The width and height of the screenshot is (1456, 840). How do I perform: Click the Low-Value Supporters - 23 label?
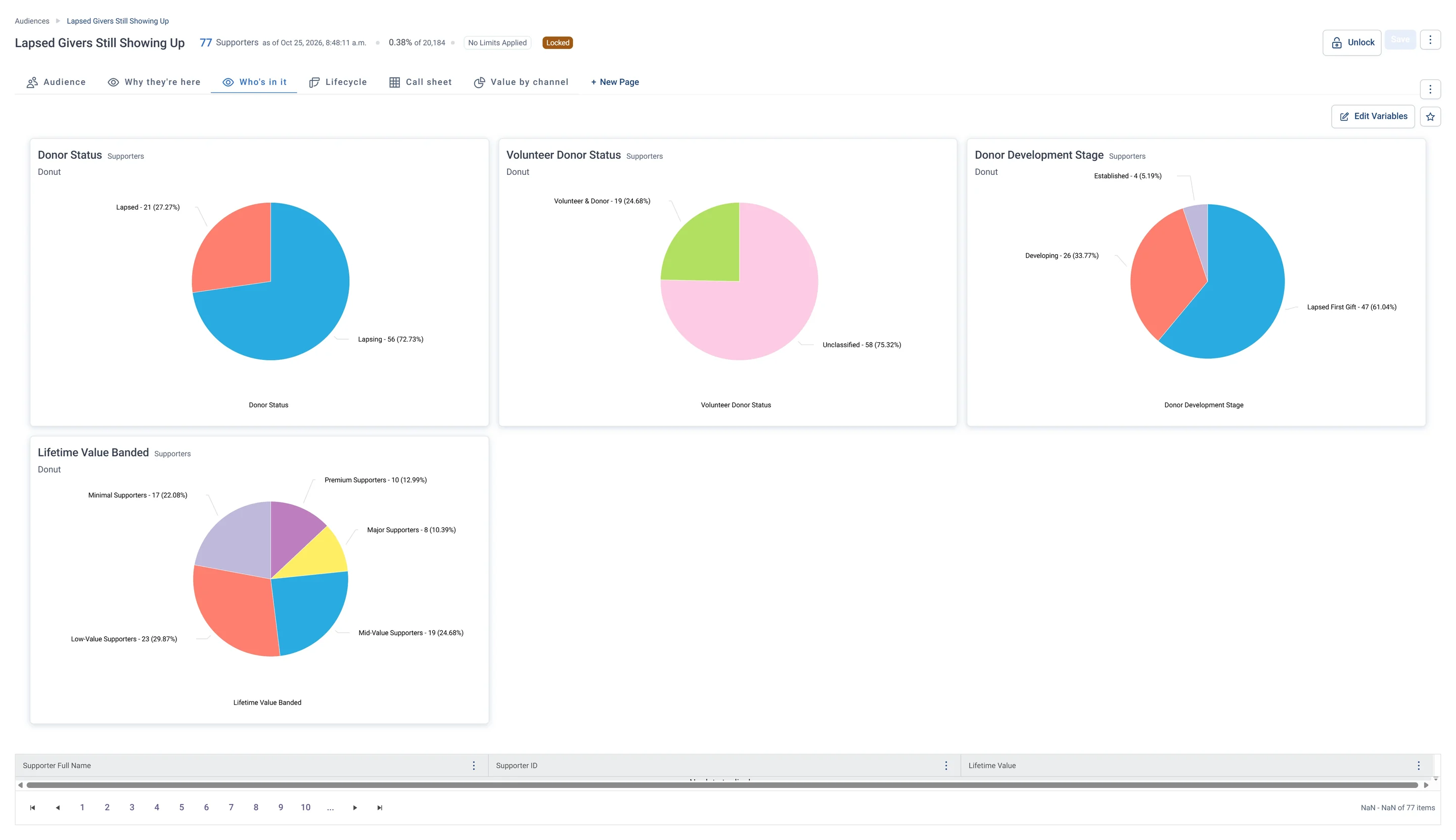[x=123, y=639]
